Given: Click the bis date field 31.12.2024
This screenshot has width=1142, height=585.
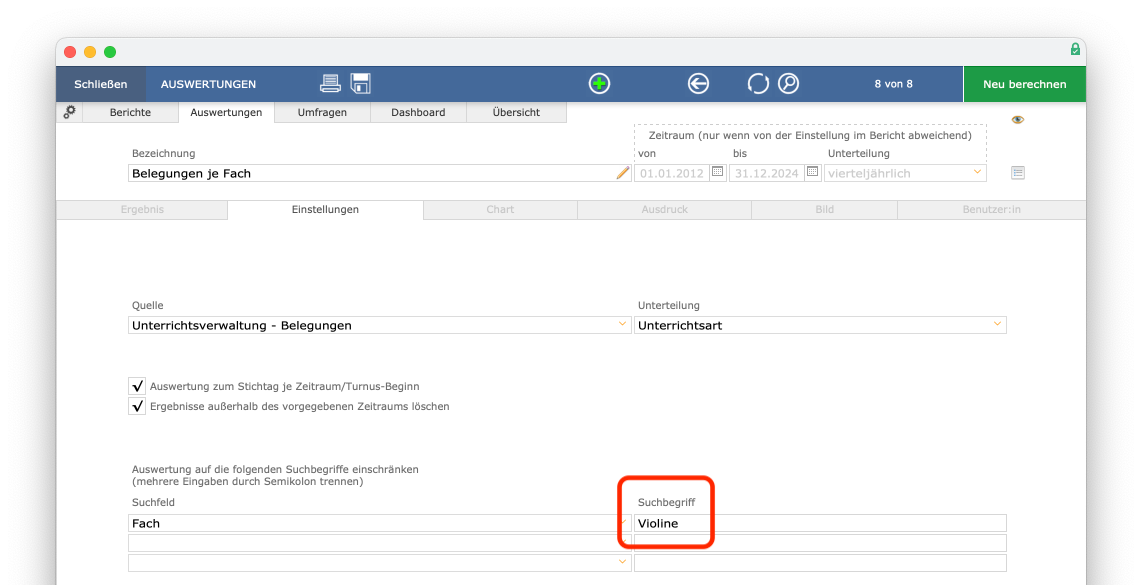Looking at the screenshot, I should click(766, 173).
